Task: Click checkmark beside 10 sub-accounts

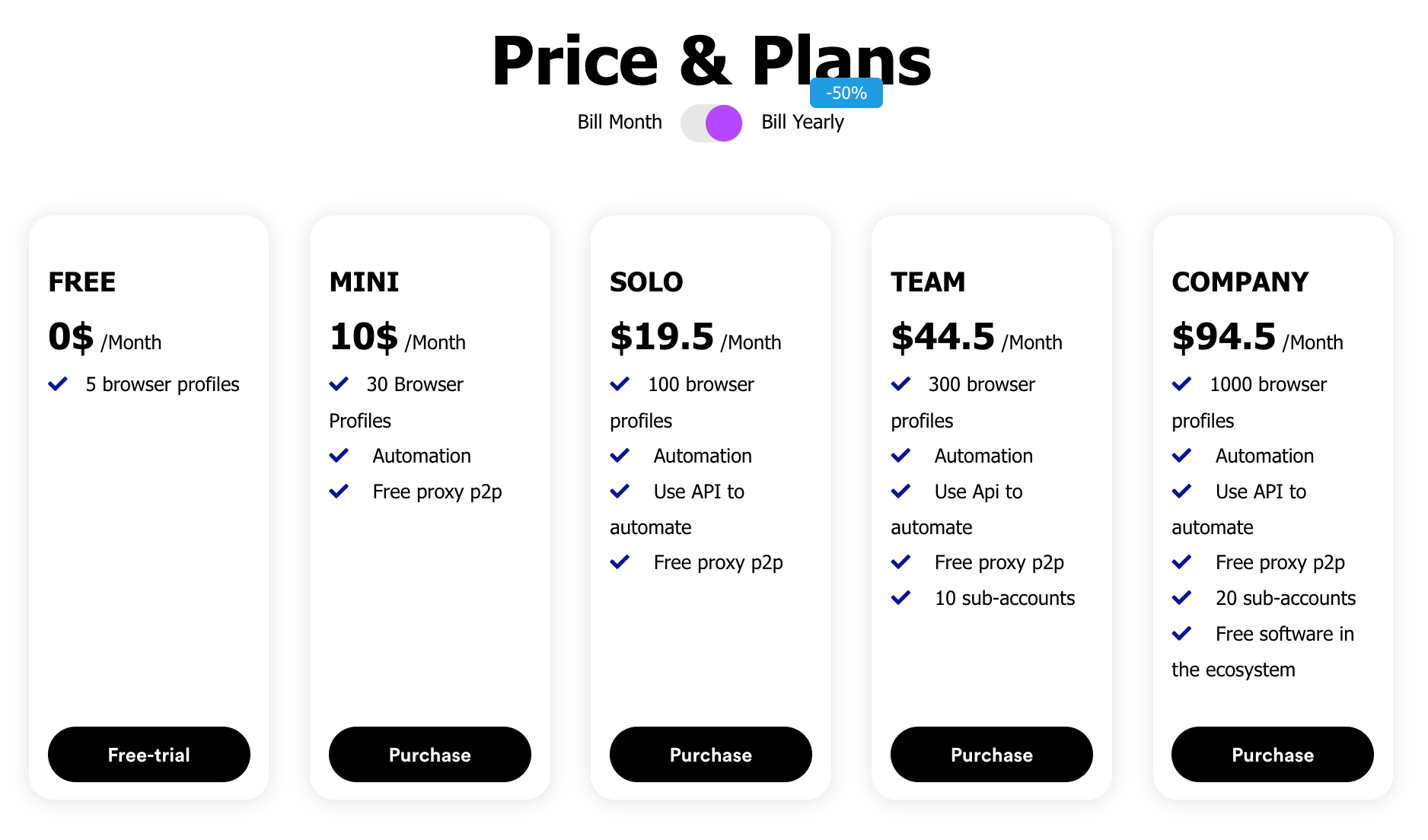Action: point(900,598)
